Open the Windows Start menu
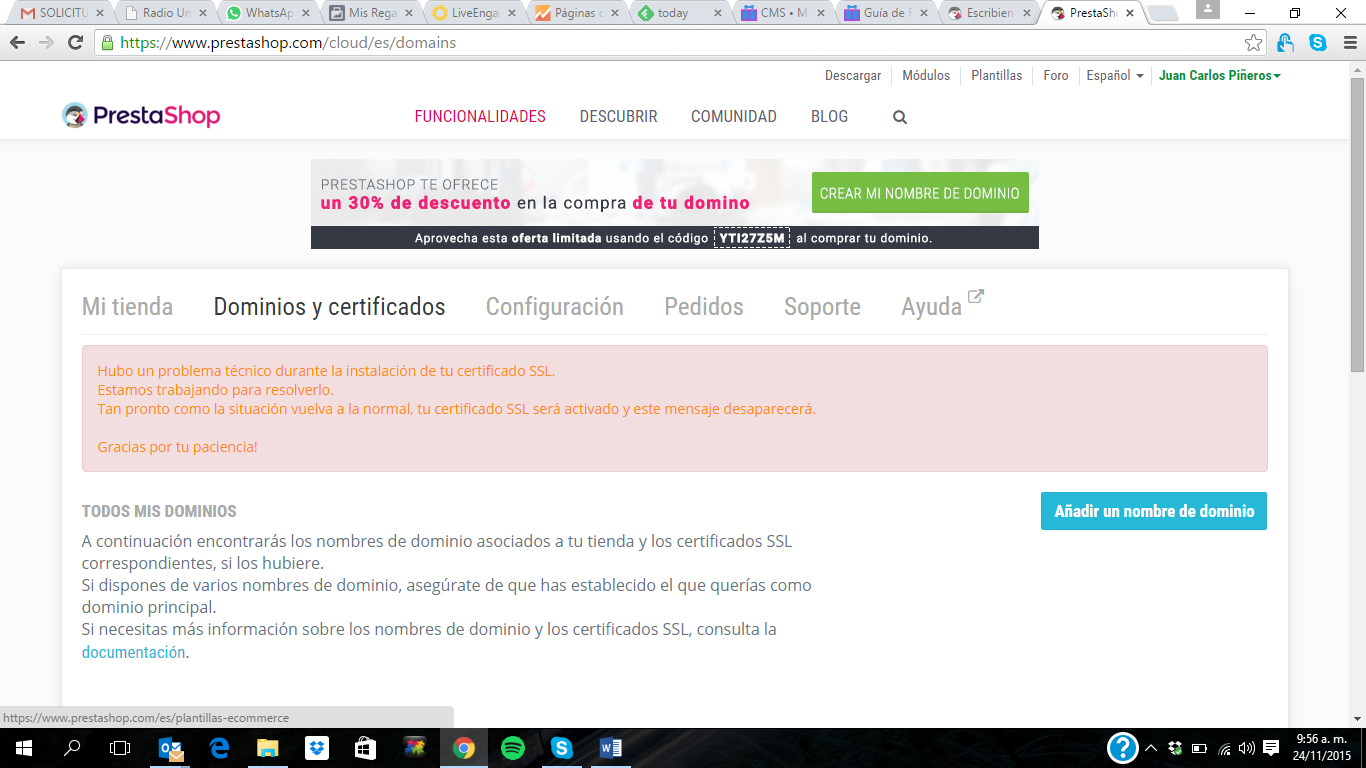 23,748
